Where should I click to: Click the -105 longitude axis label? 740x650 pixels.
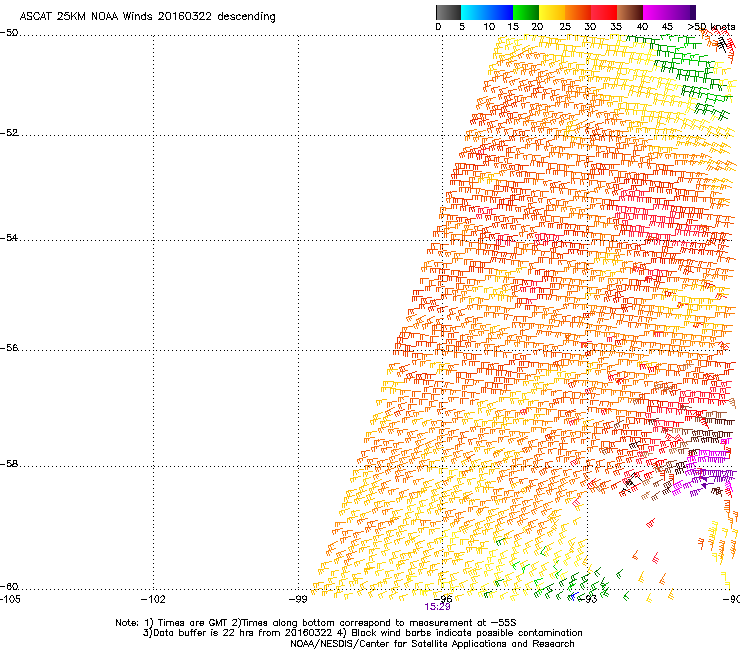[10, 599]
